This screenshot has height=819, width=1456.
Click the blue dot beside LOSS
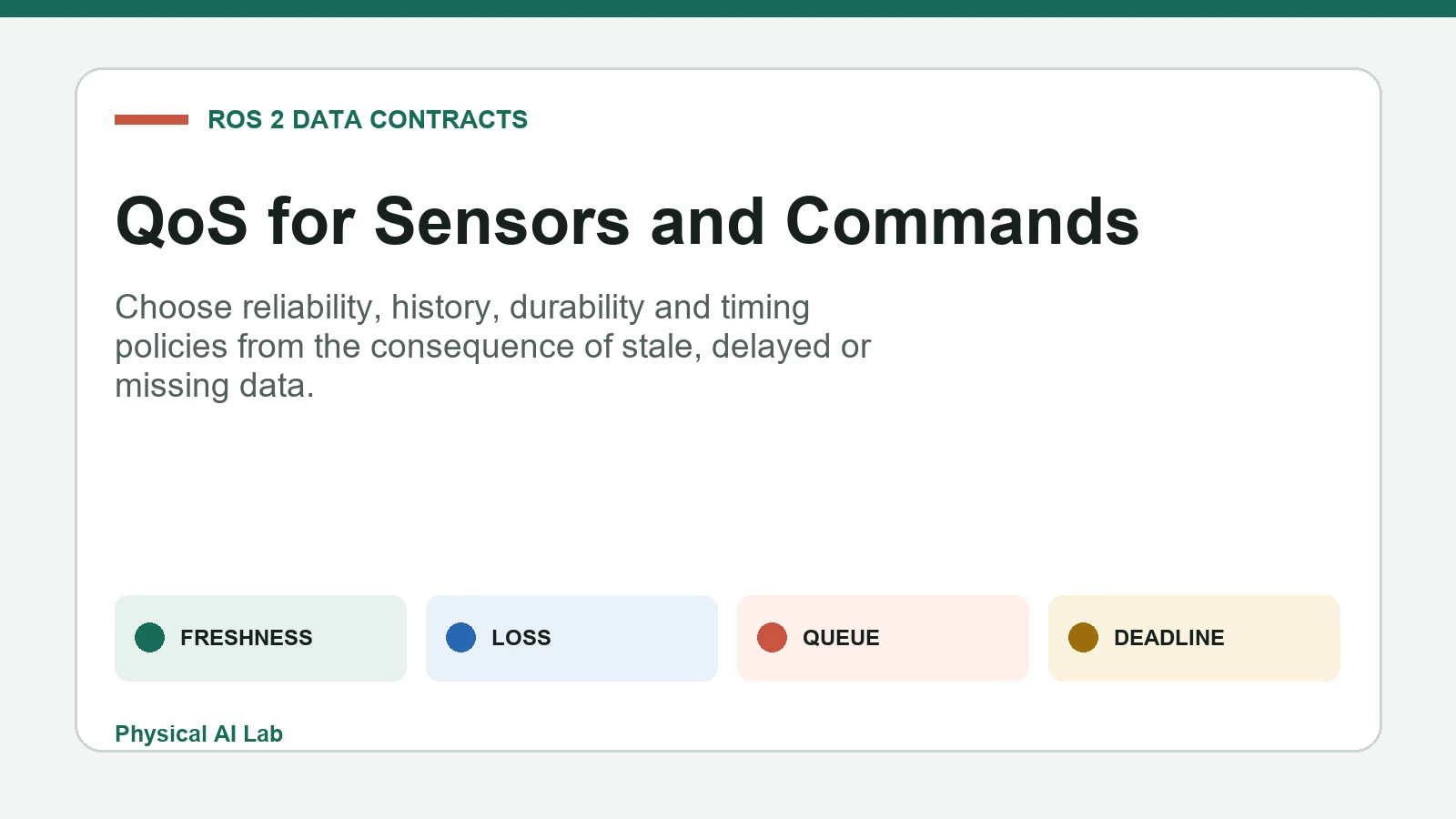pyautogui.click(x=460, y=638)
